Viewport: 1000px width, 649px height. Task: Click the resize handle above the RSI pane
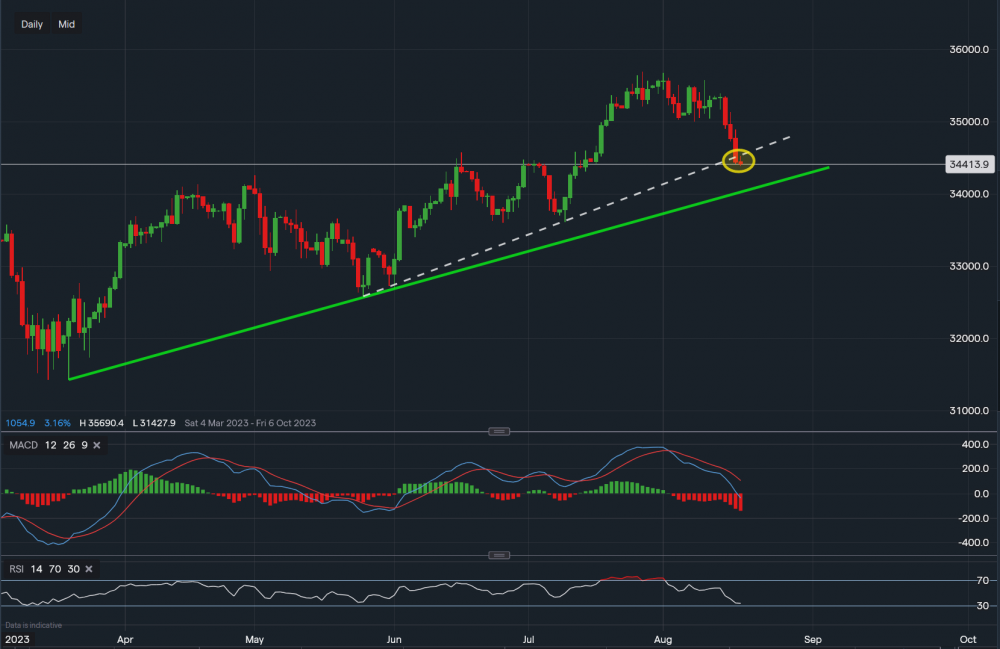click(x=499, y=555)
